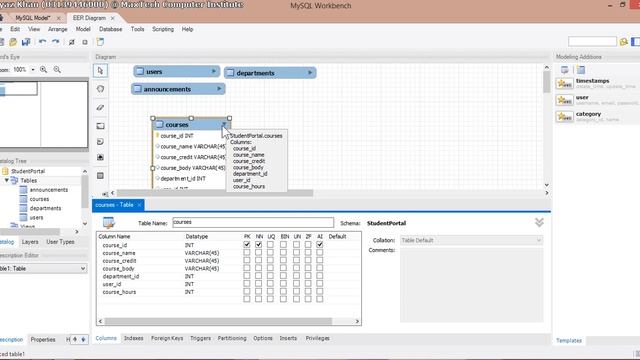The width and height of the screenshot is (640, 360).
Task: Switch to the MySQL Model tab
Action: (33, 18)
